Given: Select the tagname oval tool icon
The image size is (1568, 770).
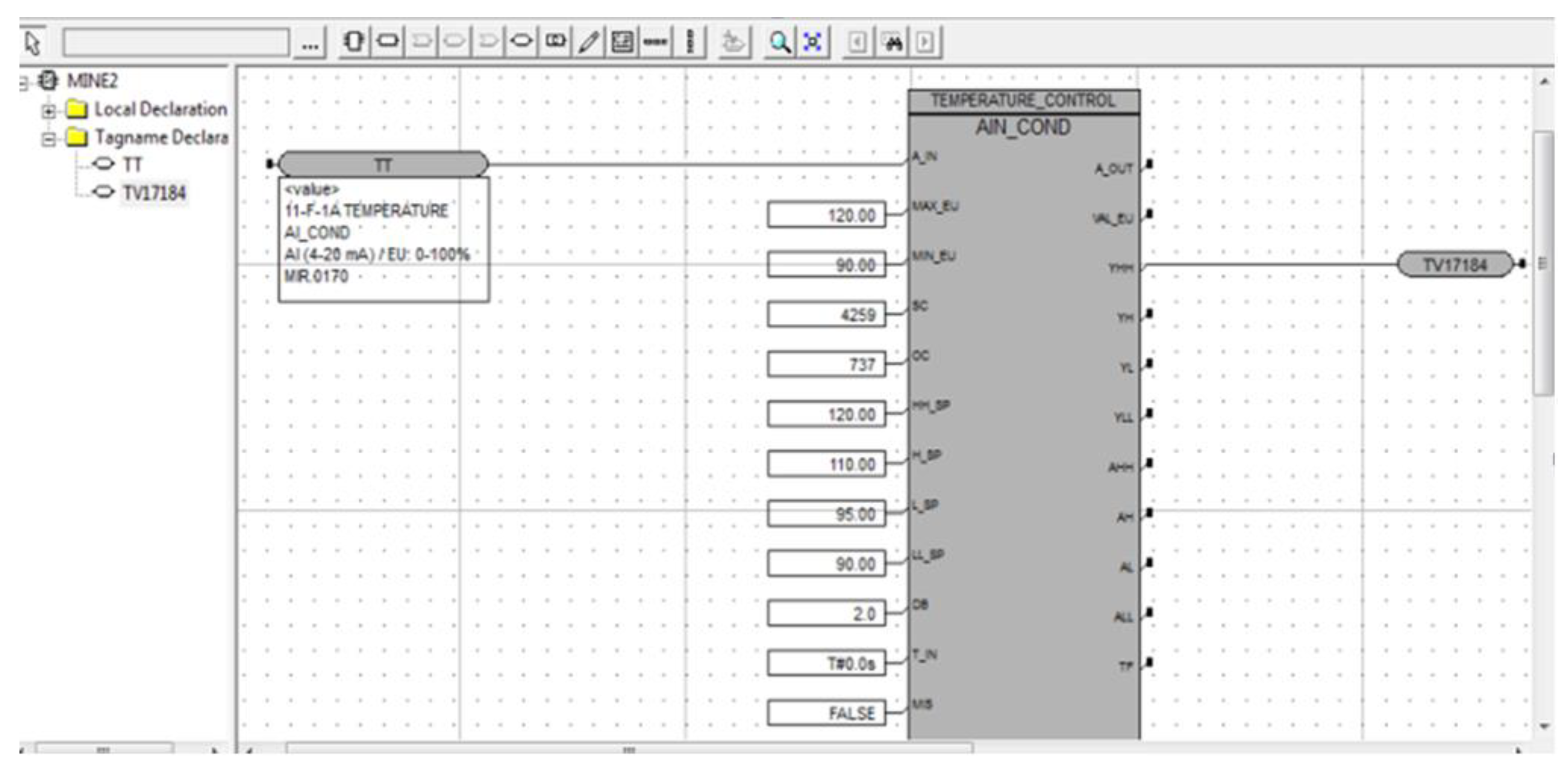Looking at the screenshot, I should tap(521, 41).
